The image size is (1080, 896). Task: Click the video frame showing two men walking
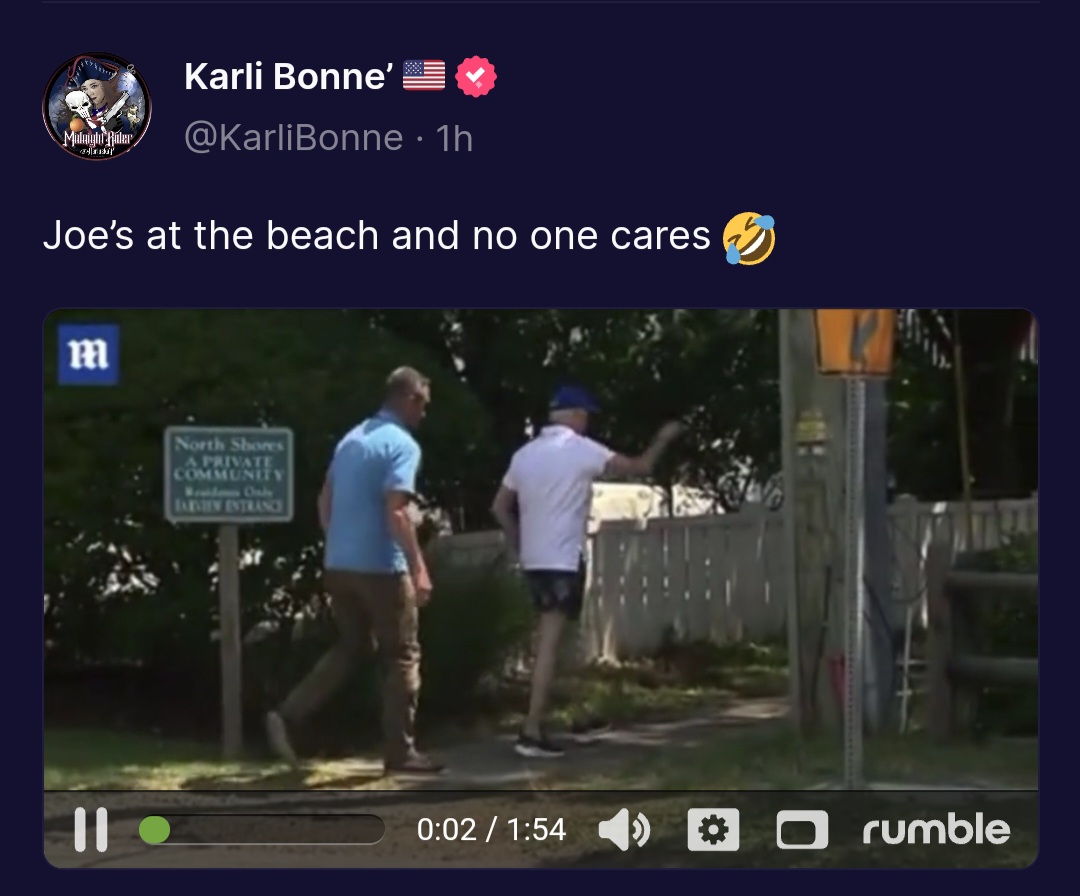click(x=541, y=549)
